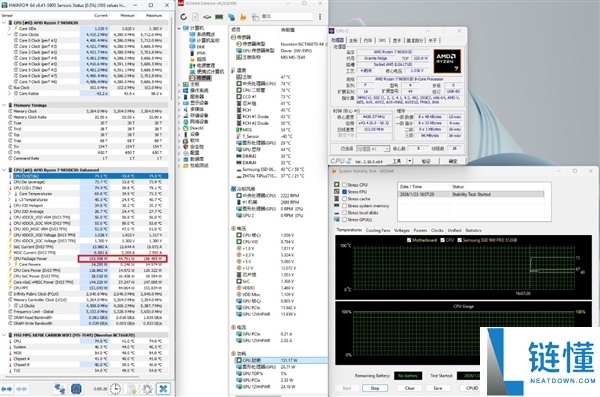Click AMD Ryzen 7 logo in CPU-Z
This screenshot has height=397, width=600.
tap(447, 60)
